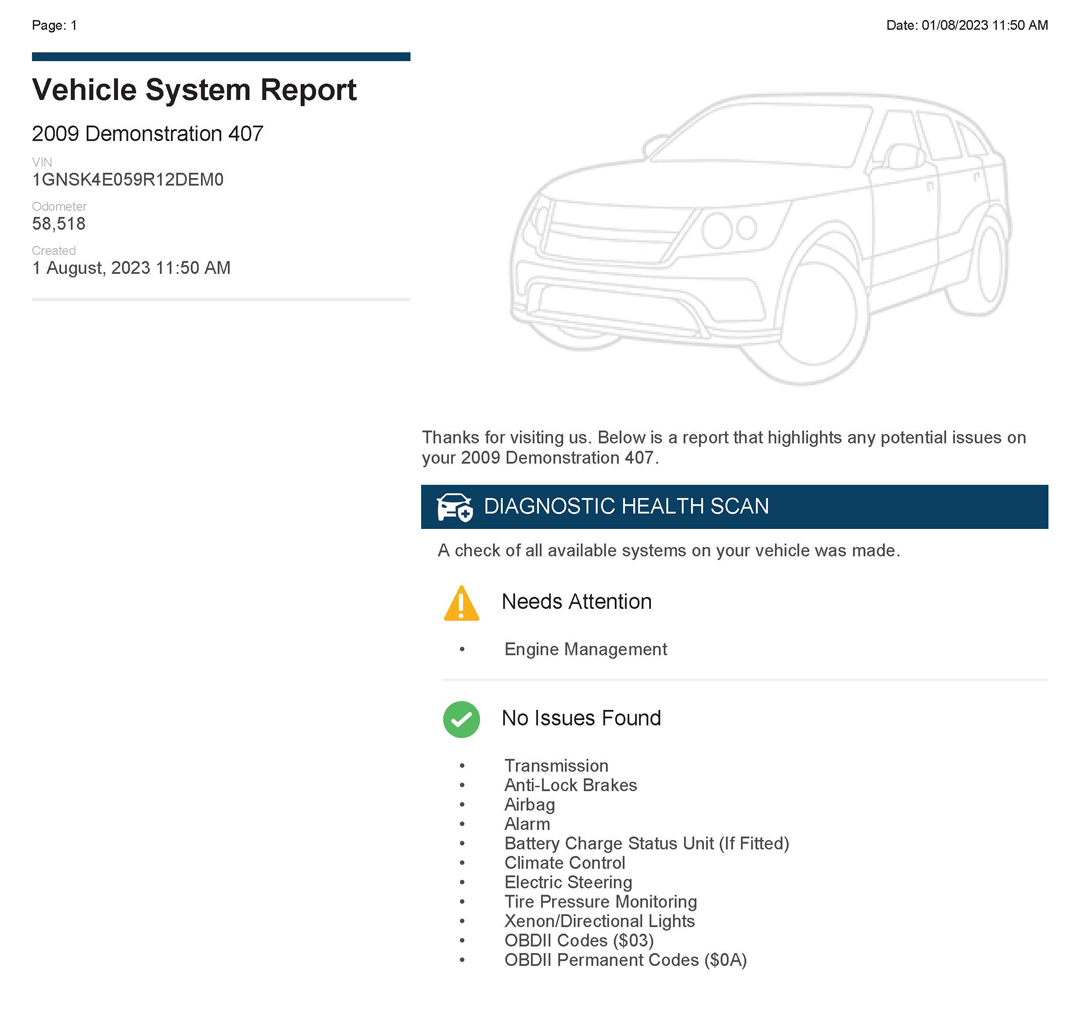Screen dimensions: 1080x1031
Task: Click the Needs Attention heading
Action: point(576,602)
